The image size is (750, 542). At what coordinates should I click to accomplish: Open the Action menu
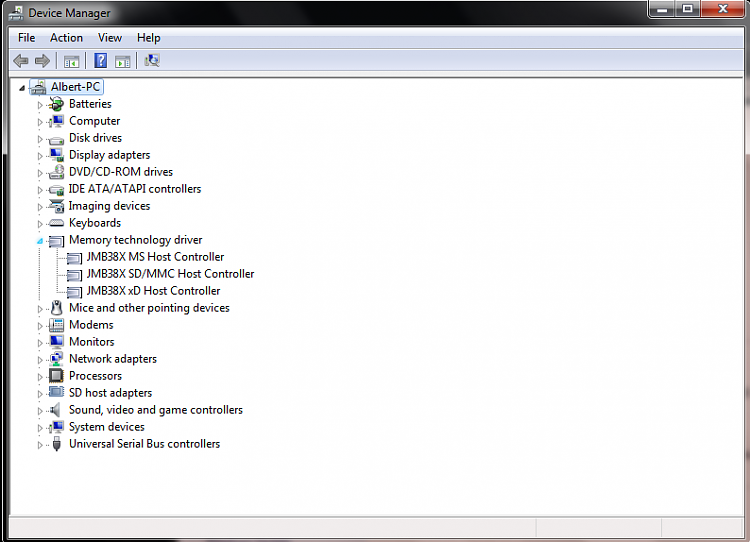tap(66, 38)
